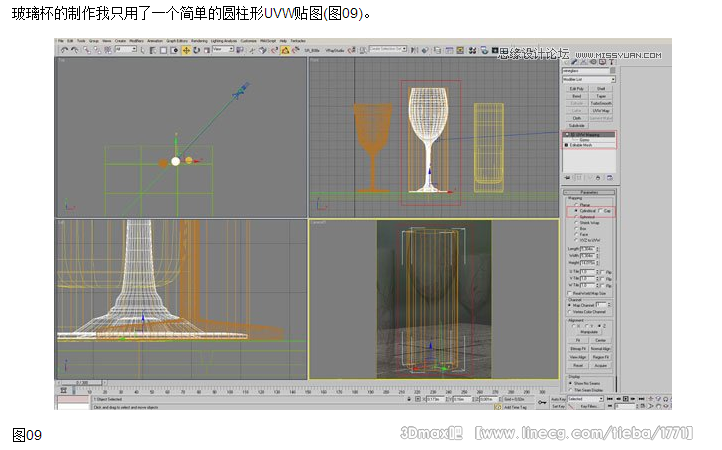Open the Motion command panel tab
This screenshot has width=722, height=450.
[593, 62]
